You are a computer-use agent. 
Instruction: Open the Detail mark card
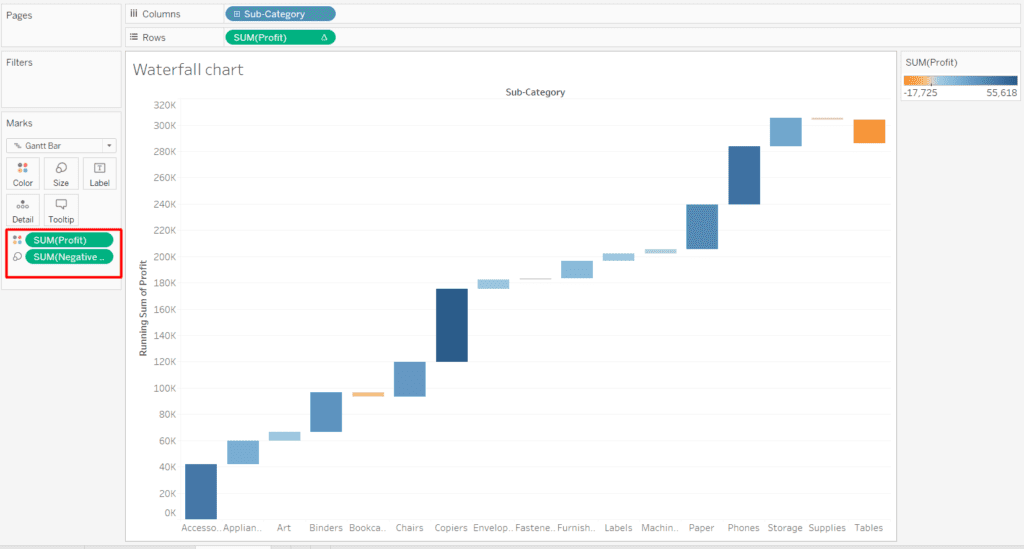click(23, 210)
